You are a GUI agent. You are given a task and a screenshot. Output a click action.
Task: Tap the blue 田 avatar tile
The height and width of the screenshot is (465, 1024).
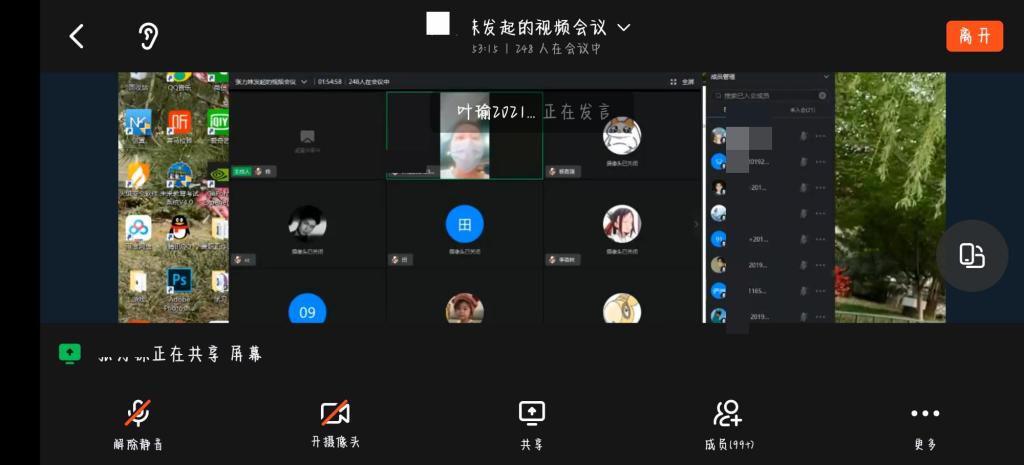464,225
